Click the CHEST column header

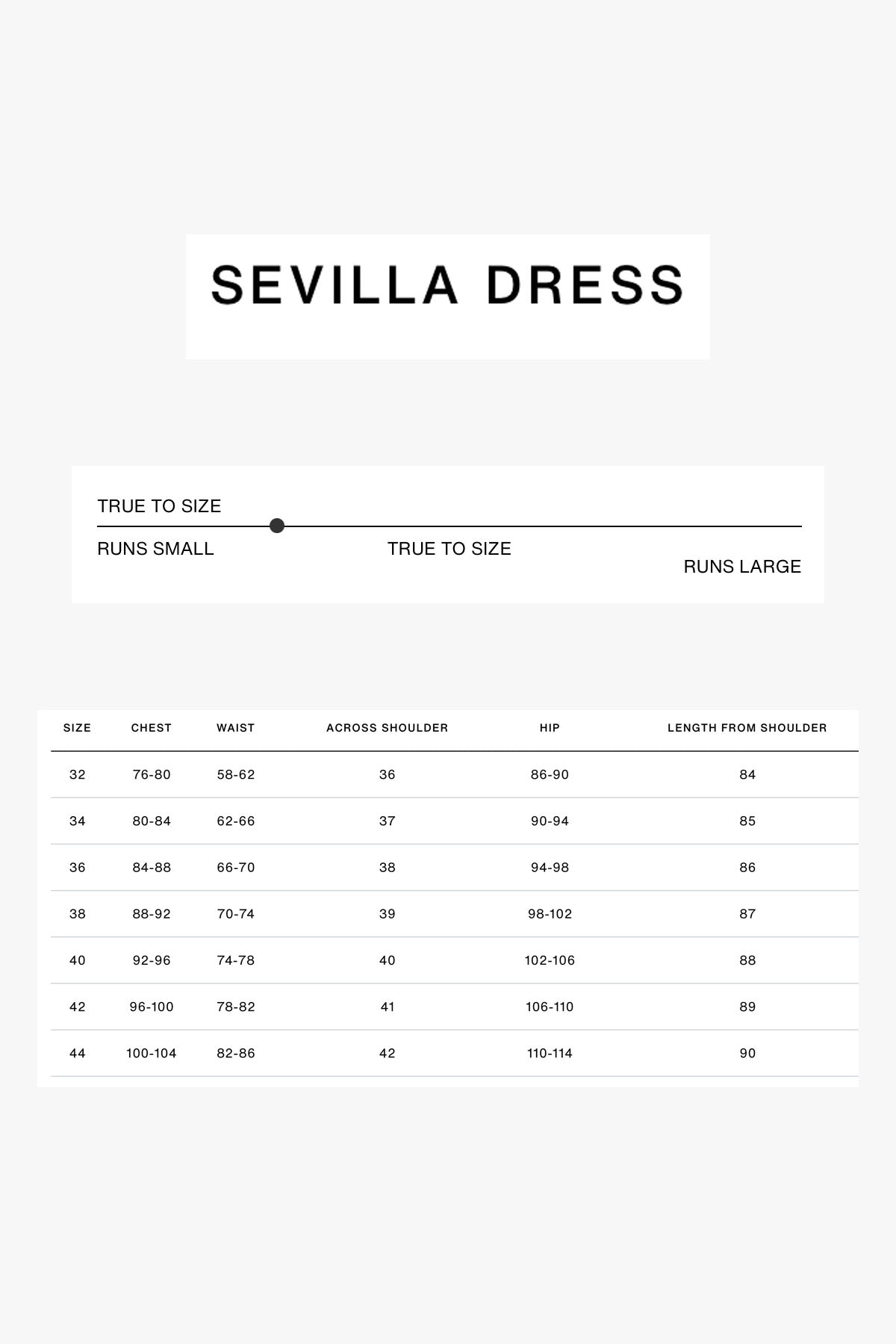(152, 728)
